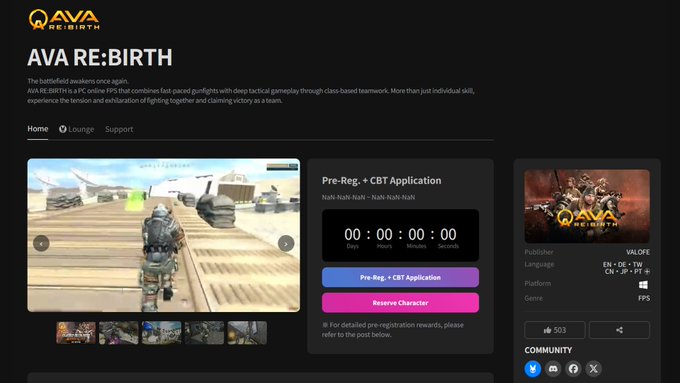680x383 pixels.
Task: Open the Facebook community link
Action: [573, 369]
